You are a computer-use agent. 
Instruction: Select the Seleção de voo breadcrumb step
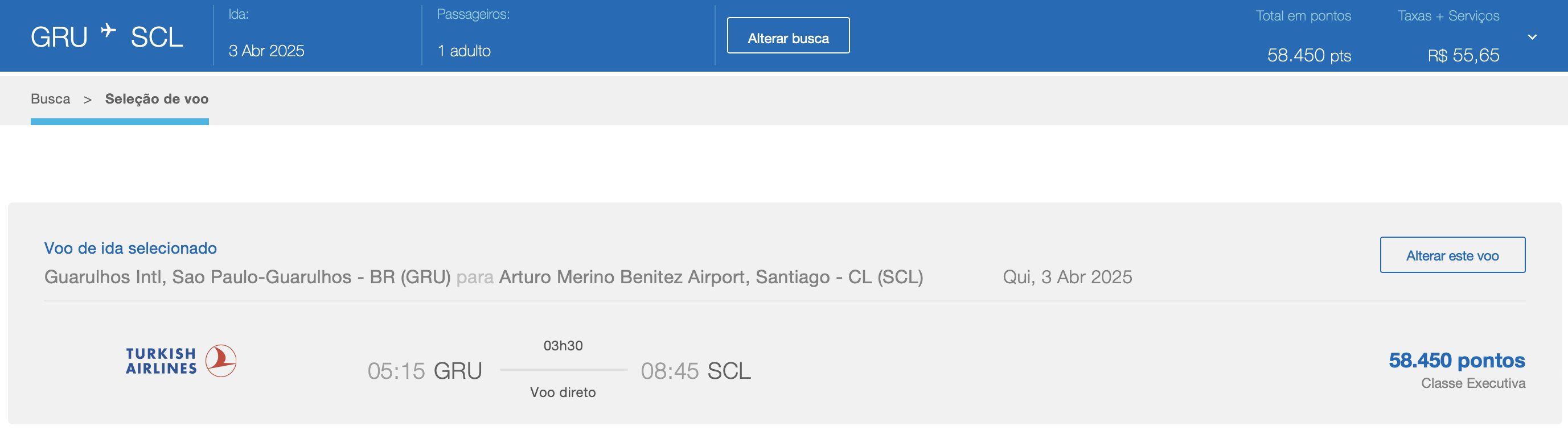(157, 98)
